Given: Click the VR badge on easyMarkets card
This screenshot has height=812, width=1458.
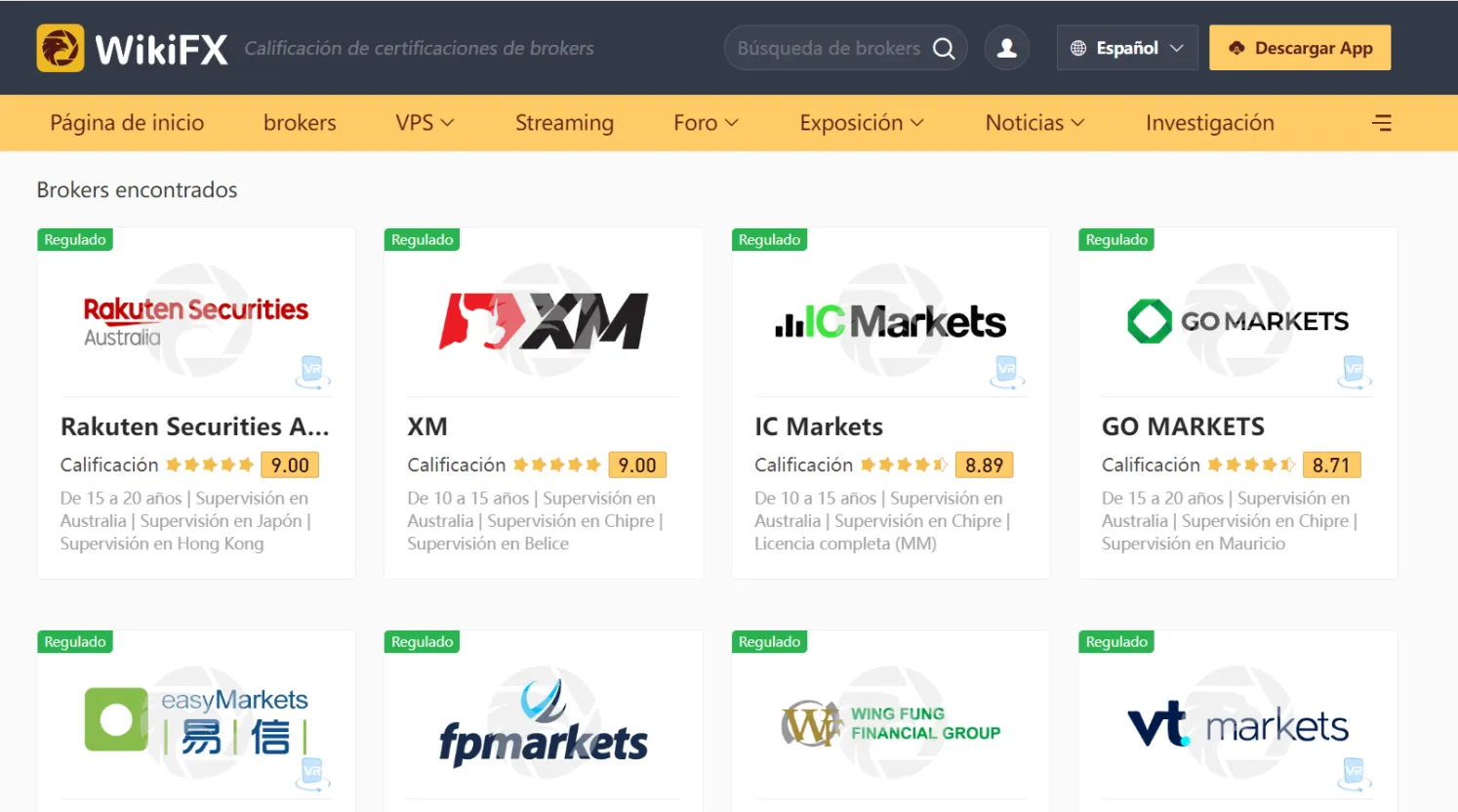Looking at the screenshot, I should (x=312, y=774).
